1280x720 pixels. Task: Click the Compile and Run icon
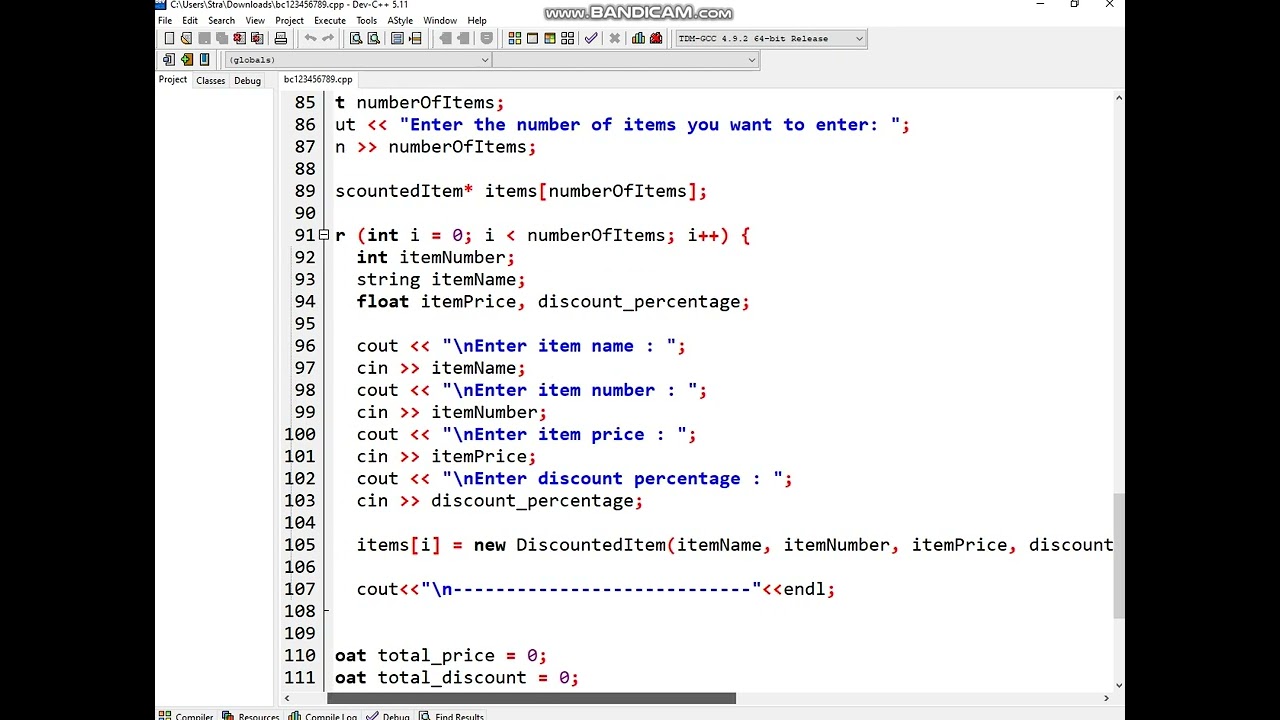(550, 38)
